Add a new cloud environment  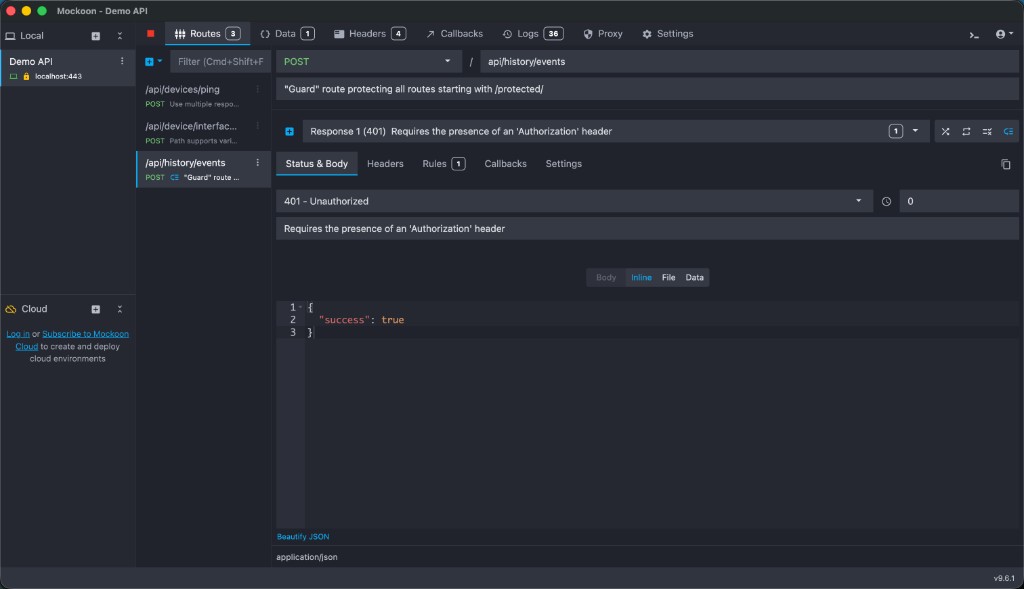96,309
